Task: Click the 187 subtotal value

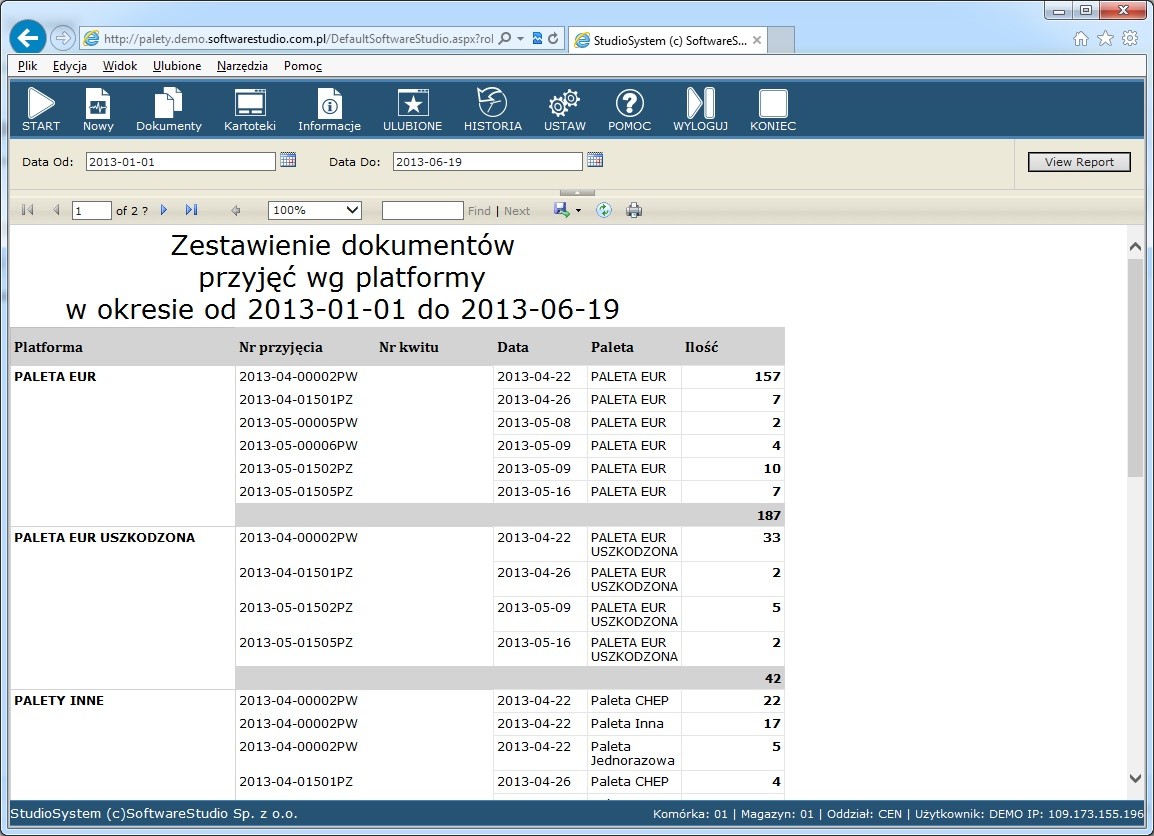Action: point(768,515)
